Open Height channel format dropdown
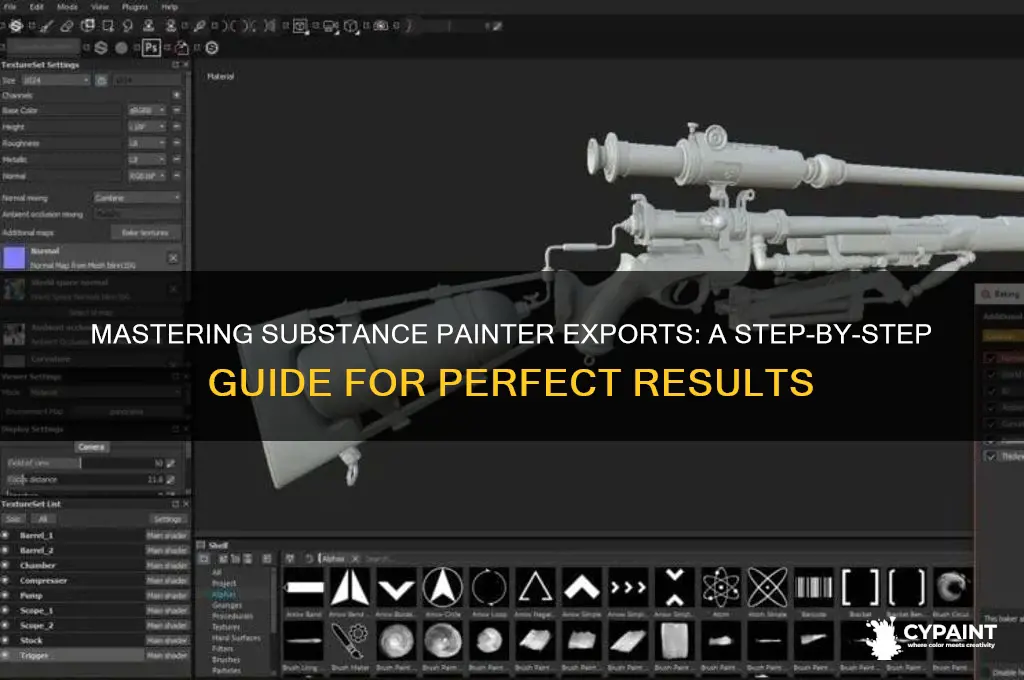The width and height of the screenshot is (1024, 680). click(147, 127)
